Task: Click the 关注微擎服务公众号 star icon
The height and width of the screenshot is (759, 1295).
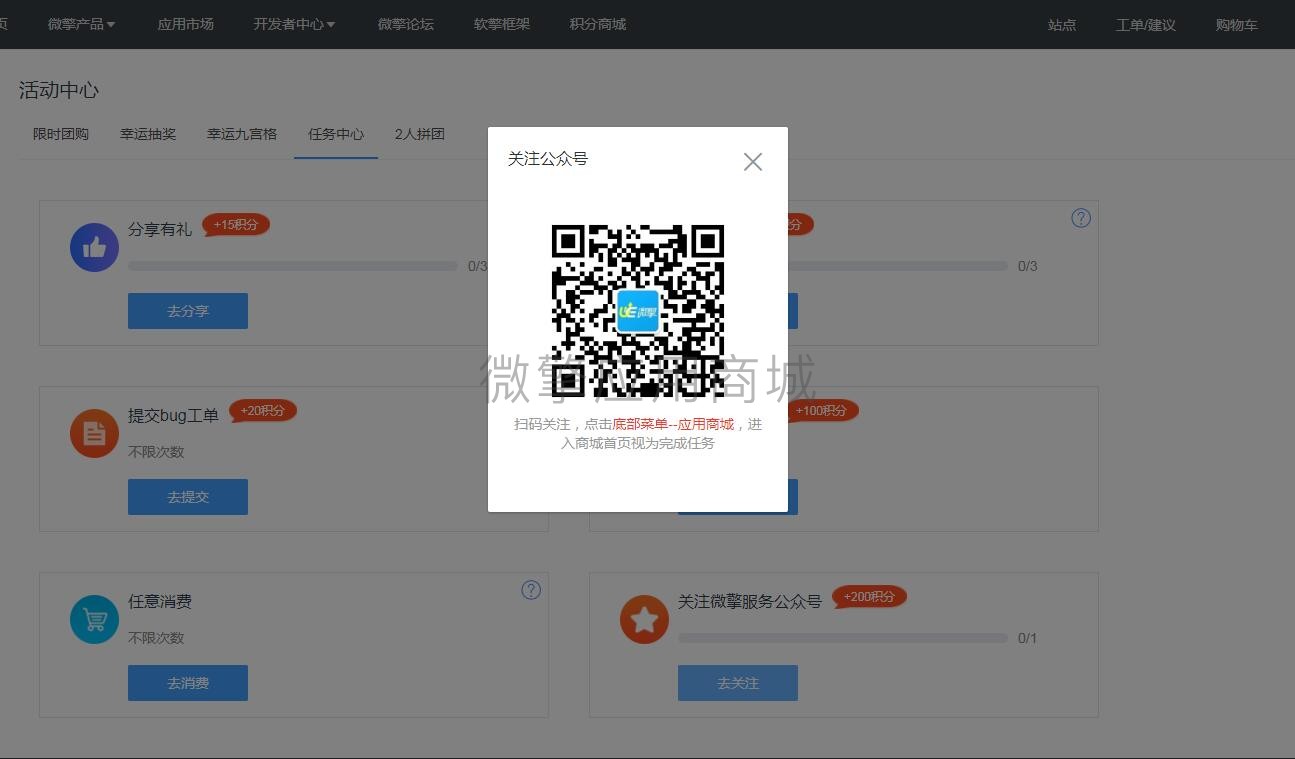Action: (645, 619)
